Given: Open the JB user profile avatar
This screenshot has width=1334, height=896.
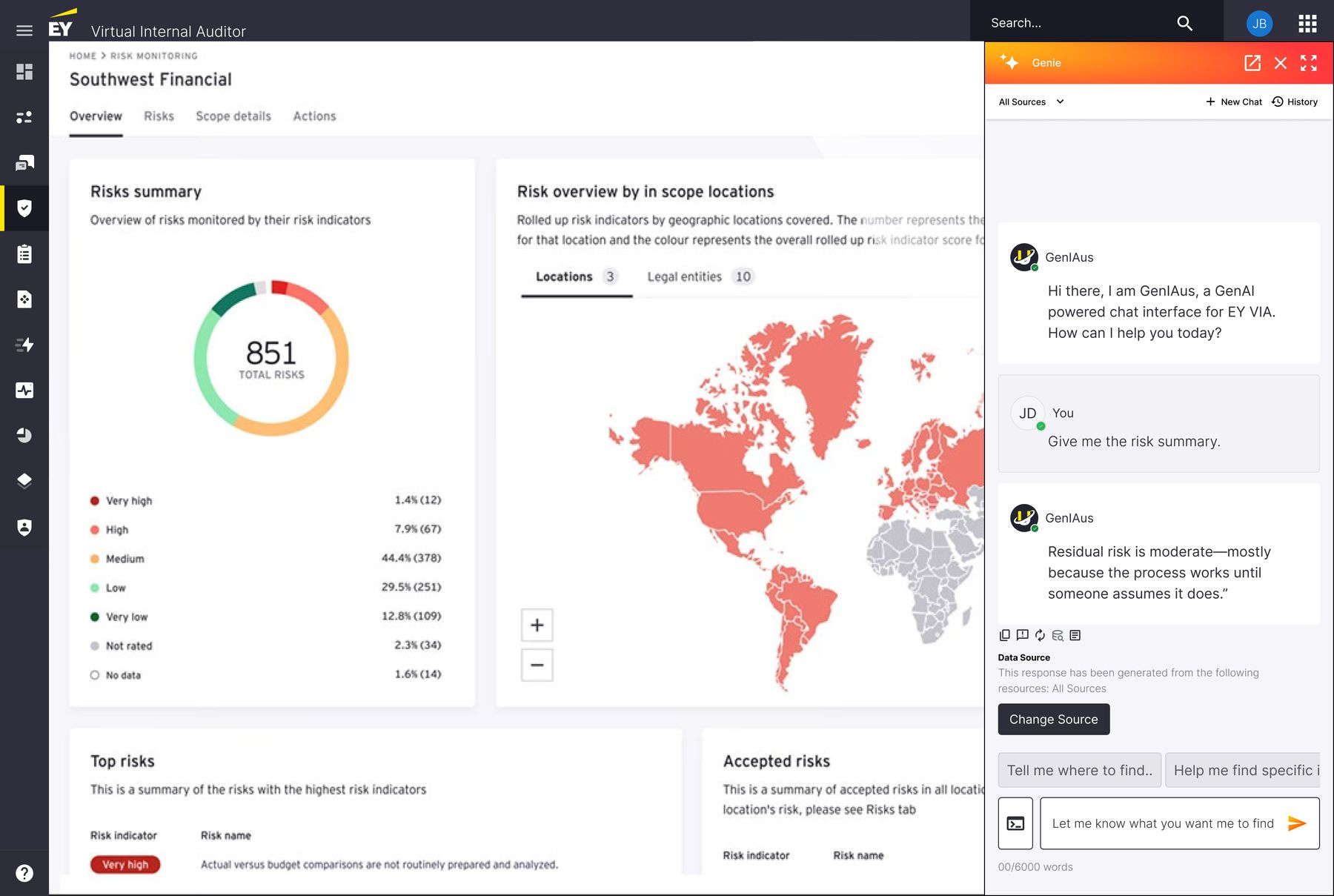Looking at the screenshot, I should pos(1259,23).
